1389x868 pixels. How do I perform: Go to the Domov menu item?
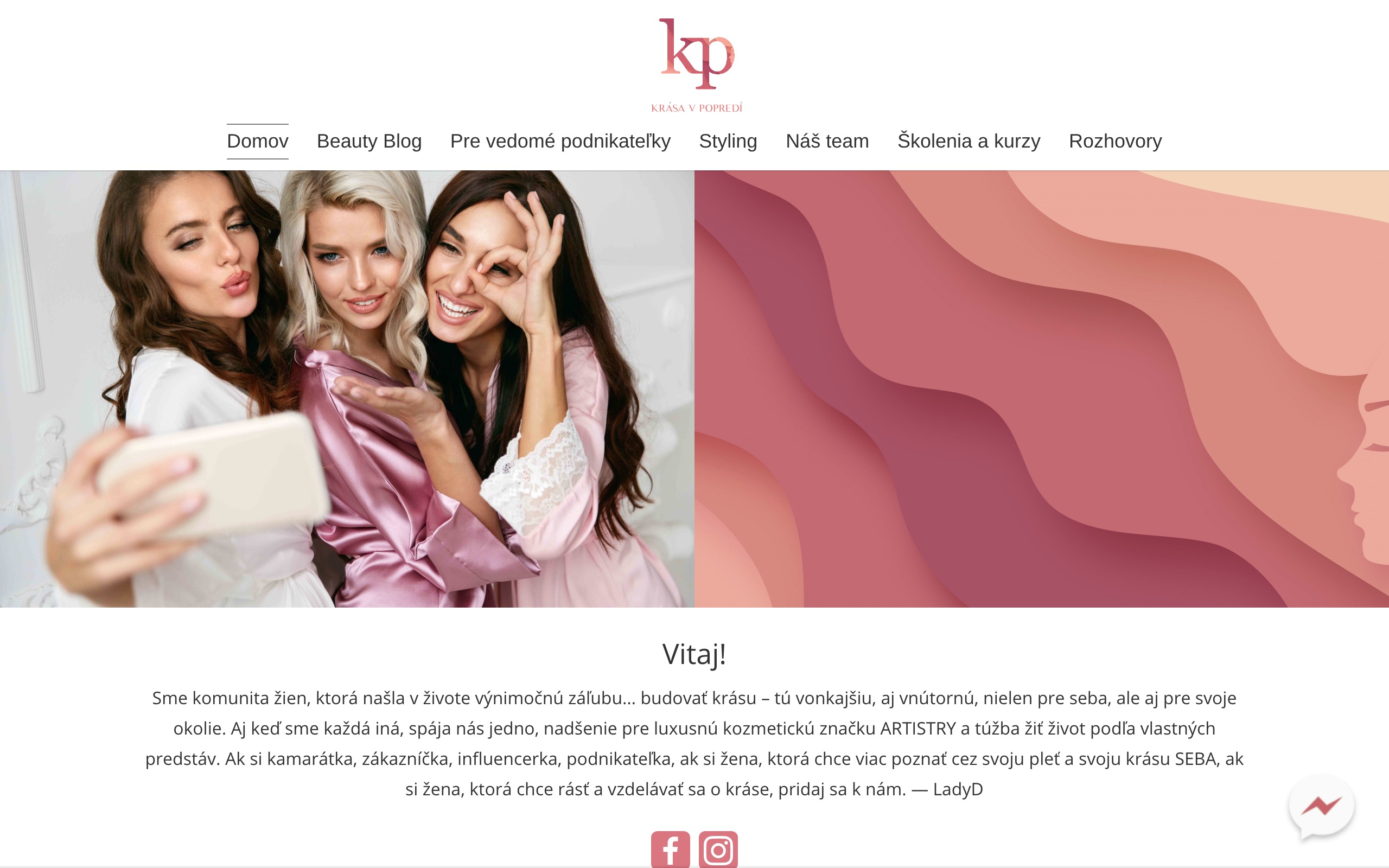(258, 141)
